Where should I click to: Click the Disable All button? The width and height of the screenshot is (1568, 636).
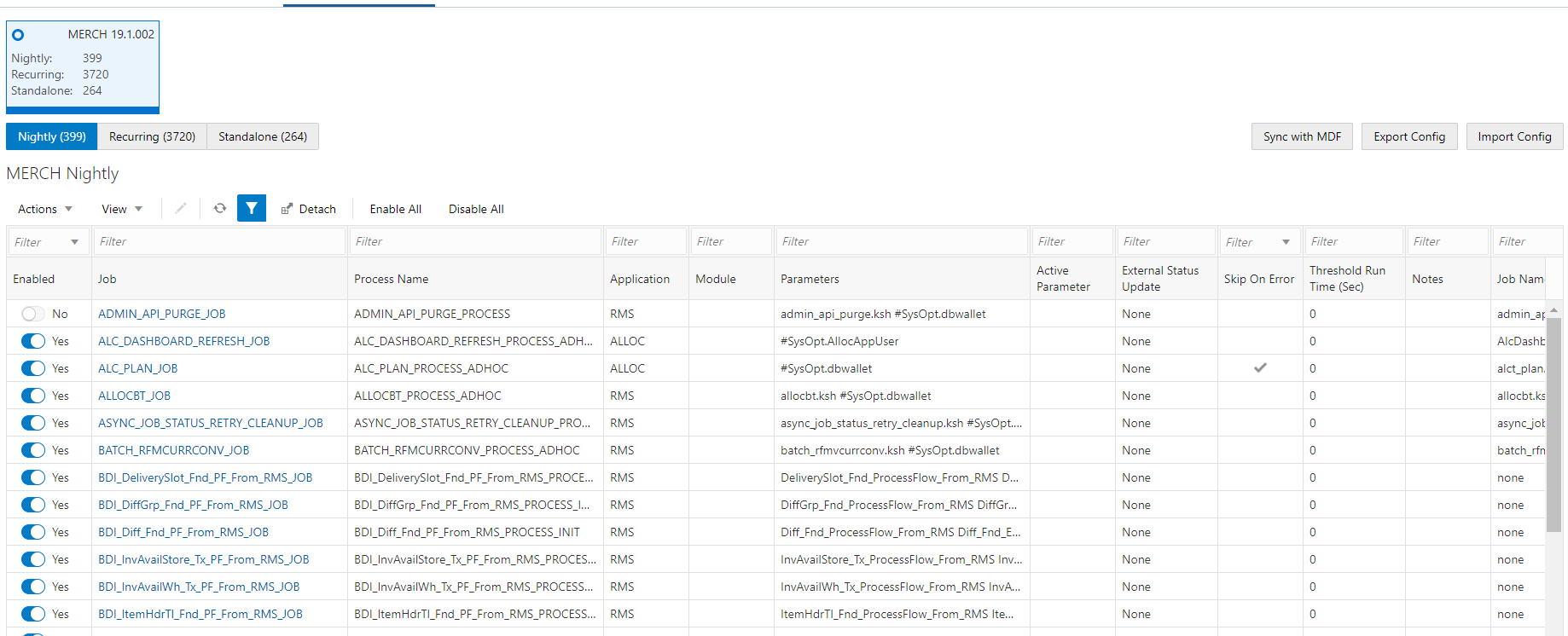[476, 209]
